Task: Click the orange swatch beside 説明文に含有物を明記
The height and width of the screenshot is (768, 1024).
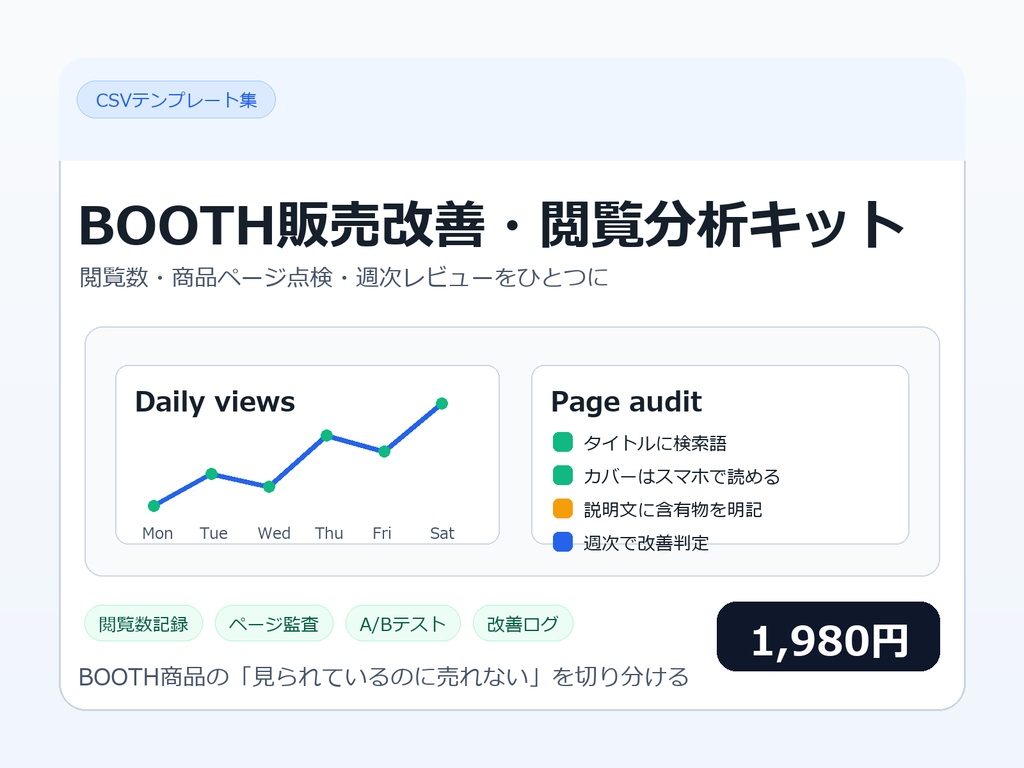Action: point(562,509)
